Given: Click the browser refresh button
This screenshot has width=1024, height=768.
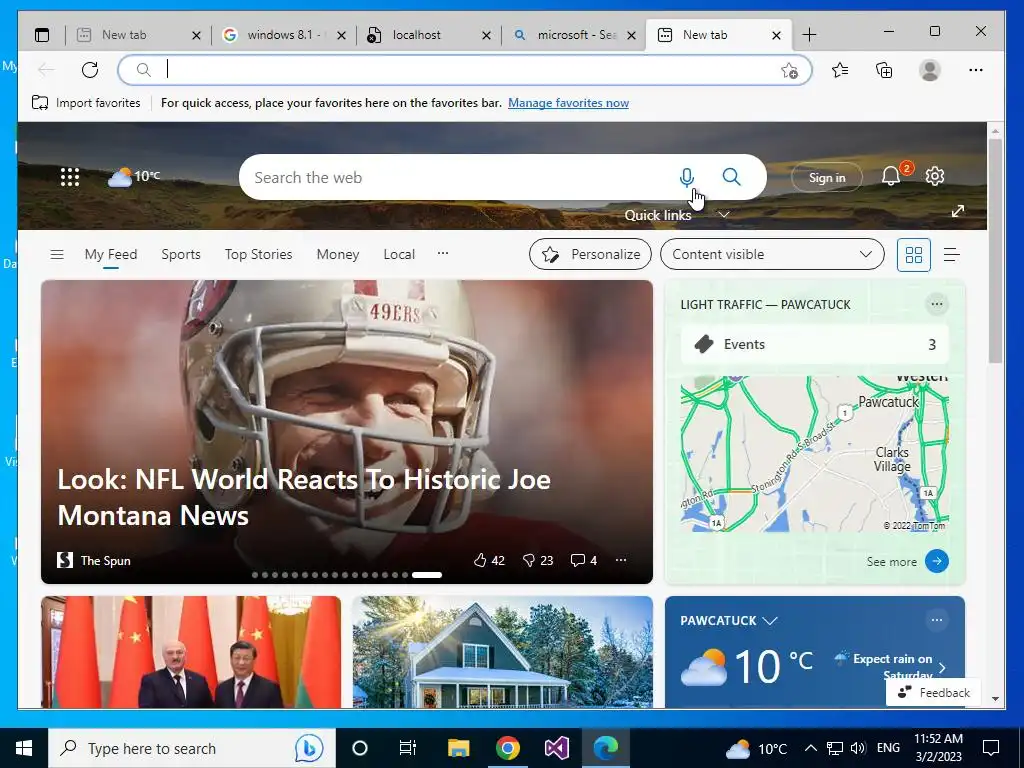Looking at the screenshot, I should coord(89,70).
